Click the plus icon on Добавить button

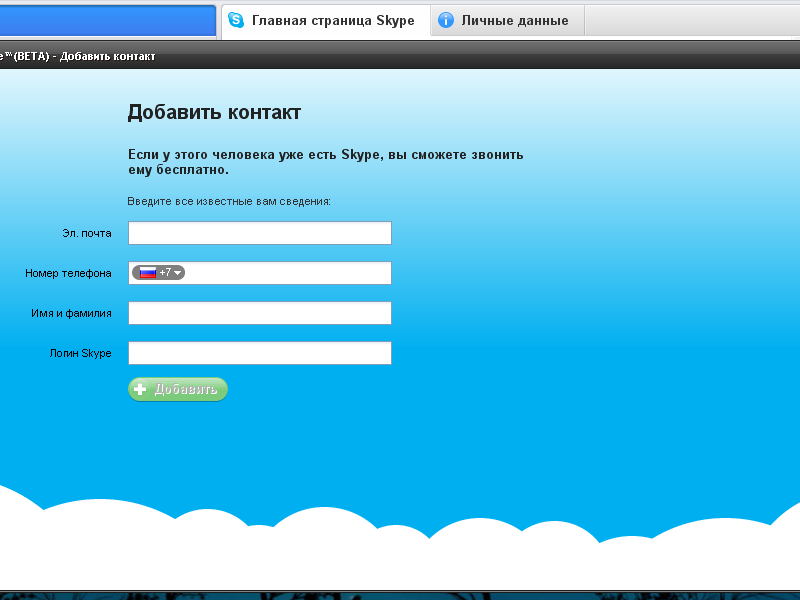pyautogui.click(x=140, y=389)
